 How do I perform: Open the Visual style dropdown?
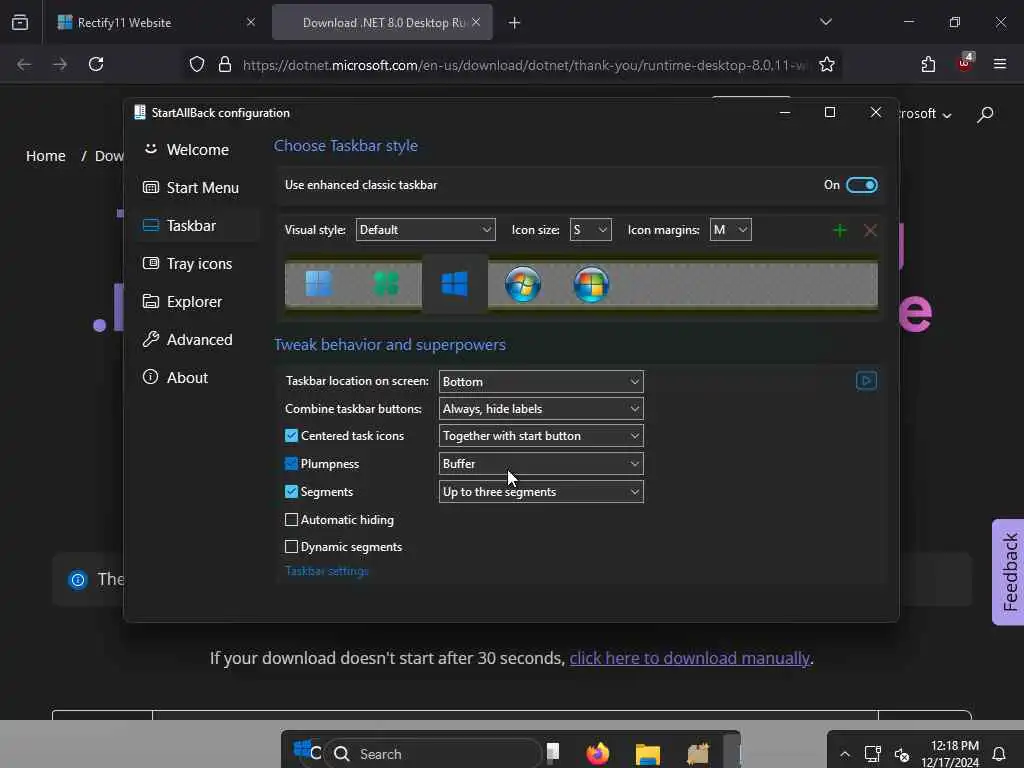pos(425,230)
